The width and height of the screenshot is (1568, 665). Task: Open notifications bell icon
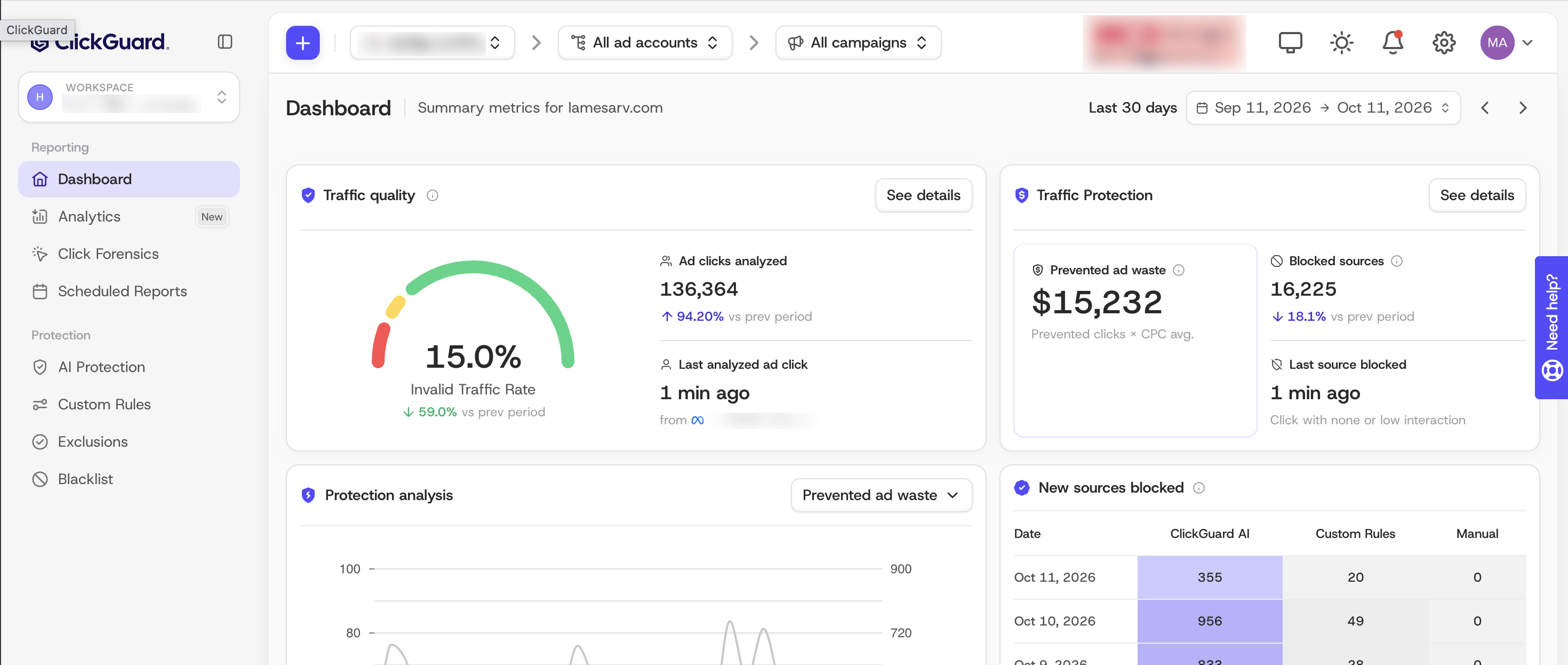coord(1393,43)
